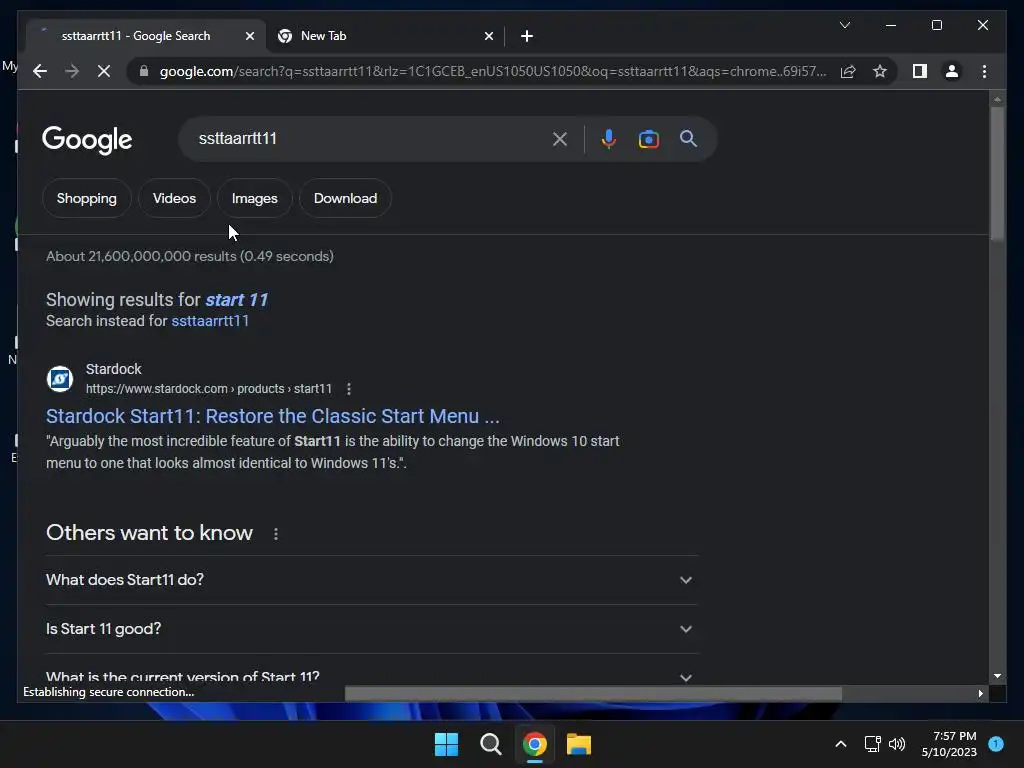Open Chrome from the taskbar
Screen dimensions: 1024x768
pyautogui.click(x=535, y=744)
